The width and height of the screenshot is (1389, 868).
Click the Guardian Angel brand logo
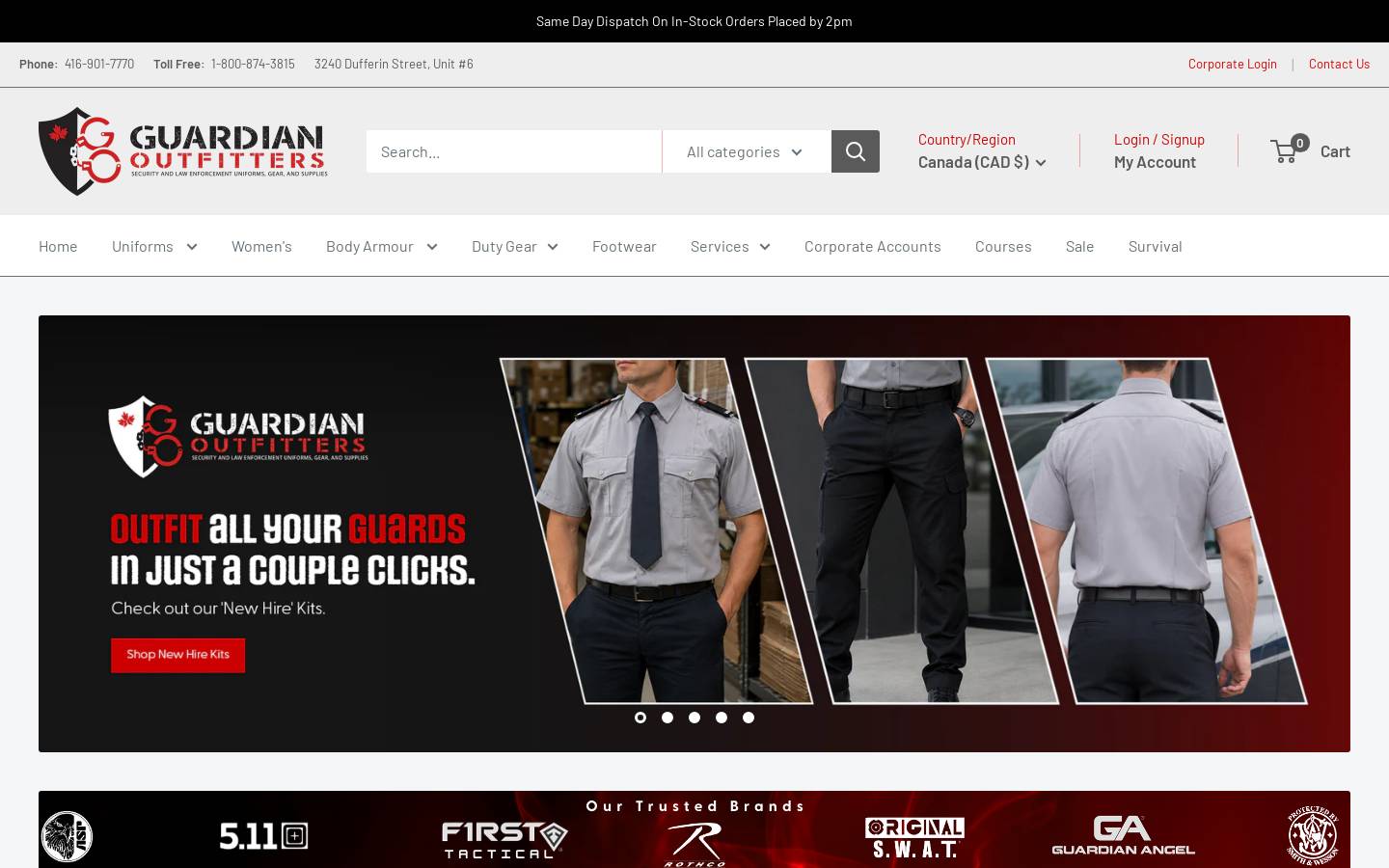(1123, 835)
